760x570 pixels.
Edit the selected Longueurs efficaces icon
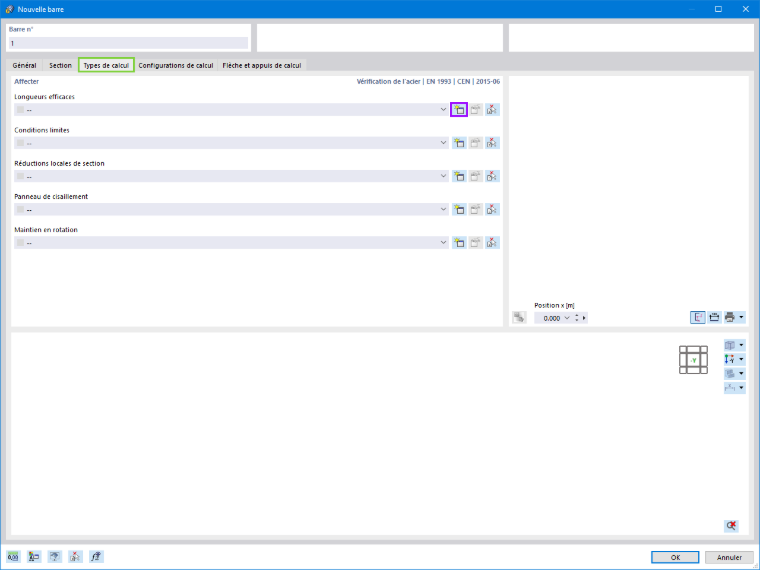(475, 110)
